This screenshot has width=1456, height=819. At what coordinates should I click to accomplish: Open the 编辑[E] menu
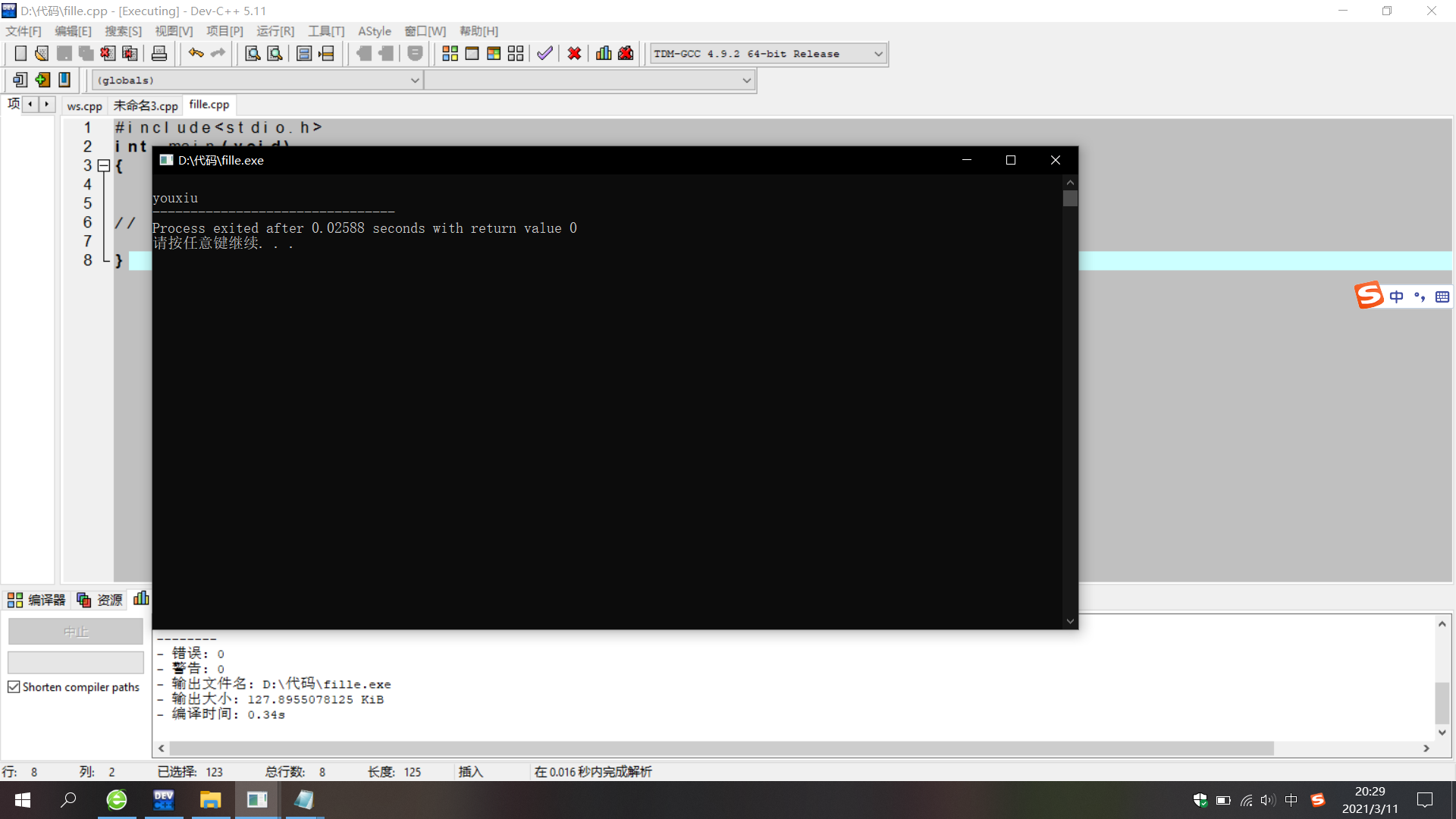[73, 31]
